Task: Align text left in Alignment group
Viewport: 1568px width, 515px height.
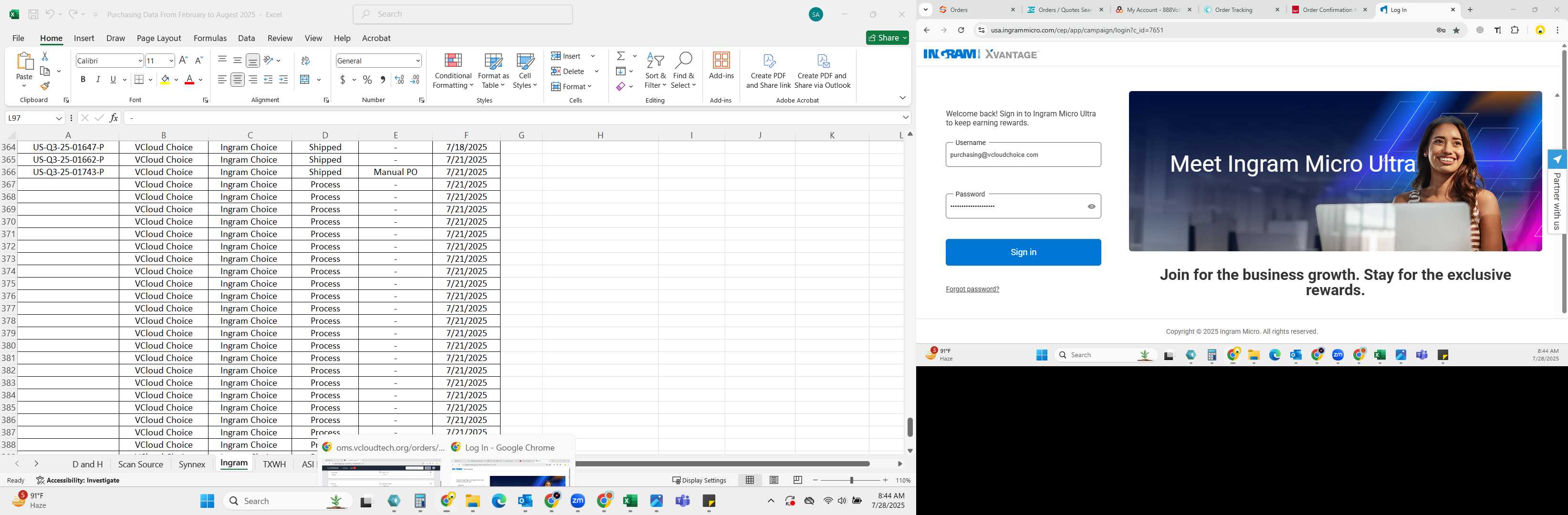Action: [222, 80]
